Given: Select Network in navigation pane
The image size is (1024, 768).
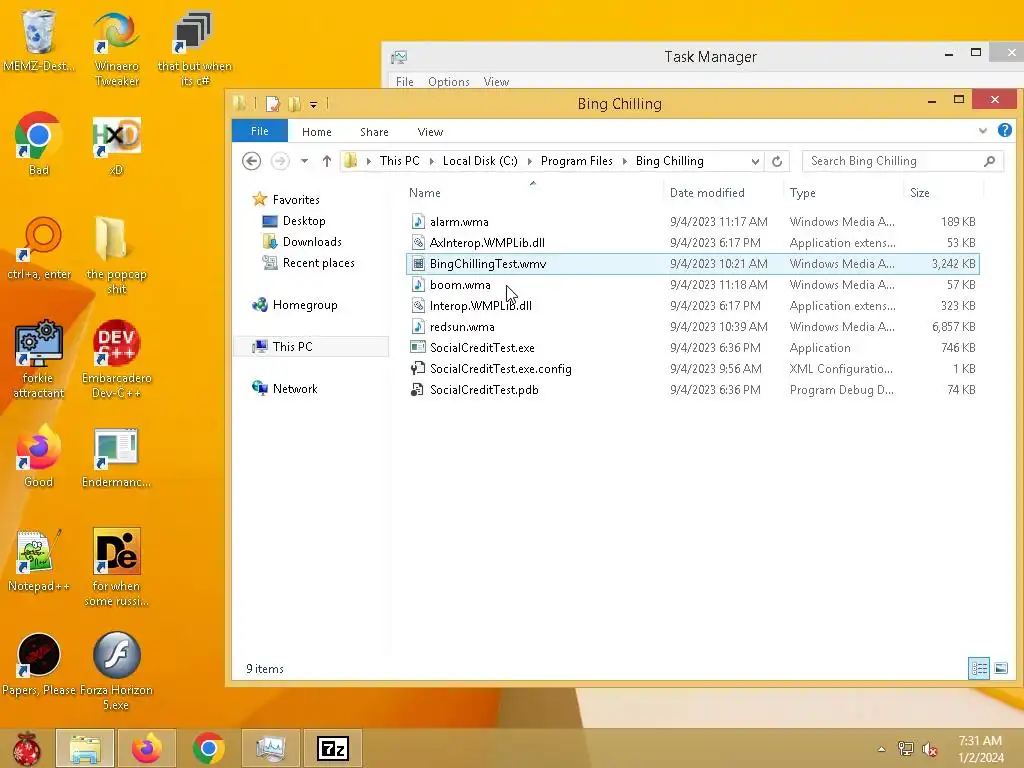Looking at the screenshot, I should (x=295, y=389).
